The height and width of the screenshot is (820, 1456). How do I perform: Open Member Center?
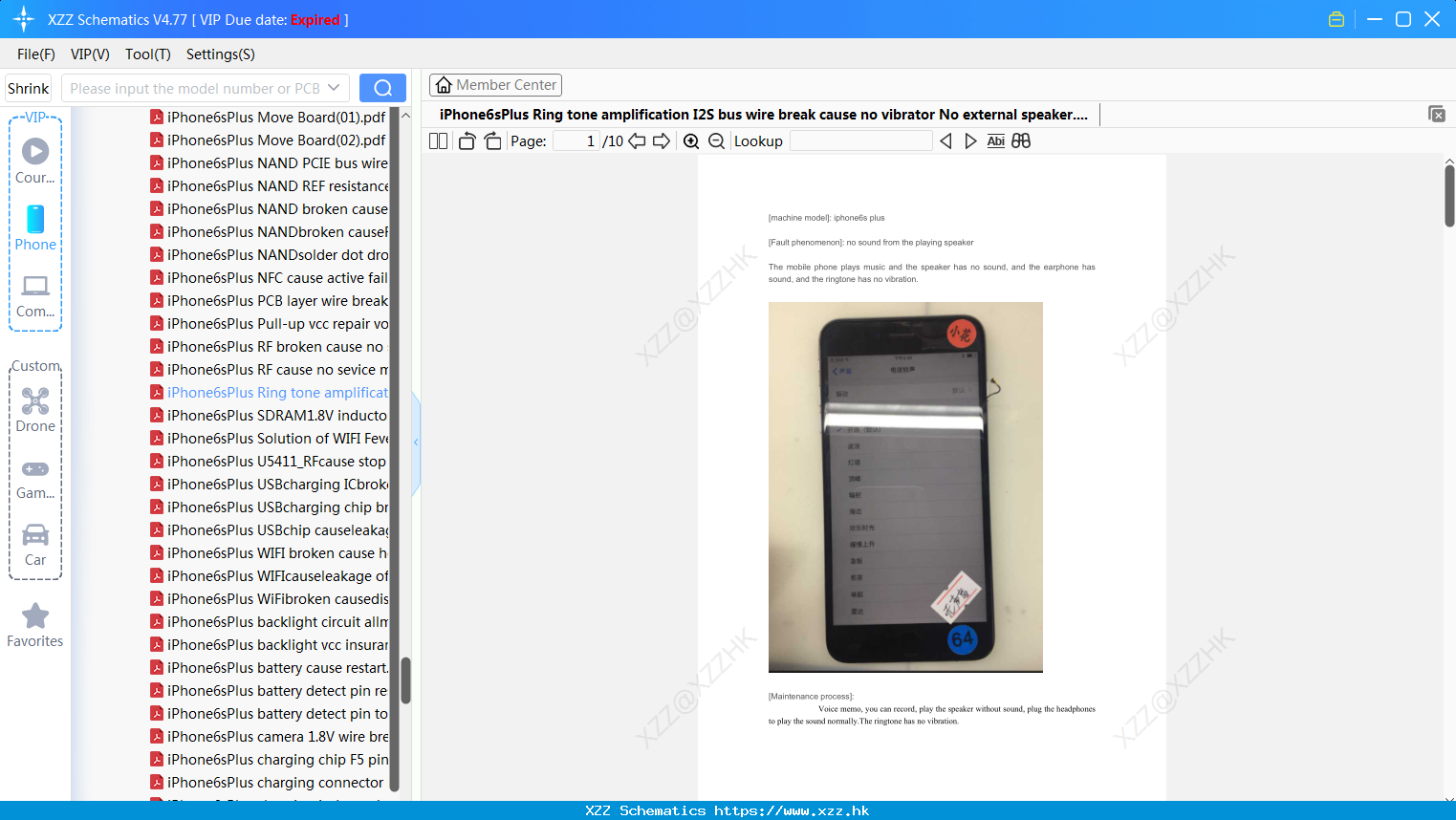pyautogui.click(x=495, y=85)
